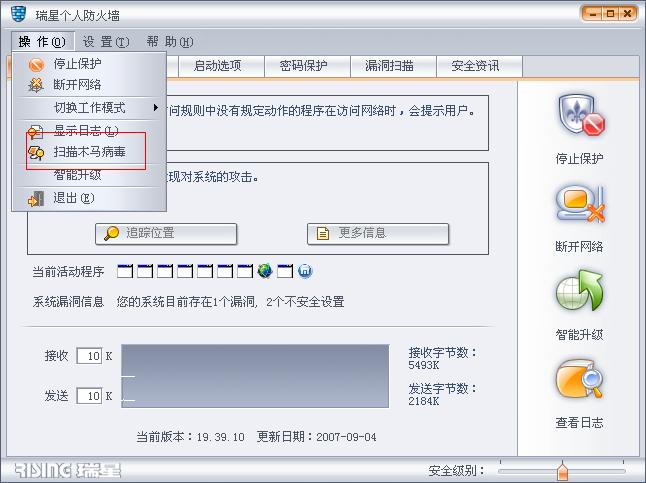Switch to the 密码保护 tab

click(x=307, y=66)
